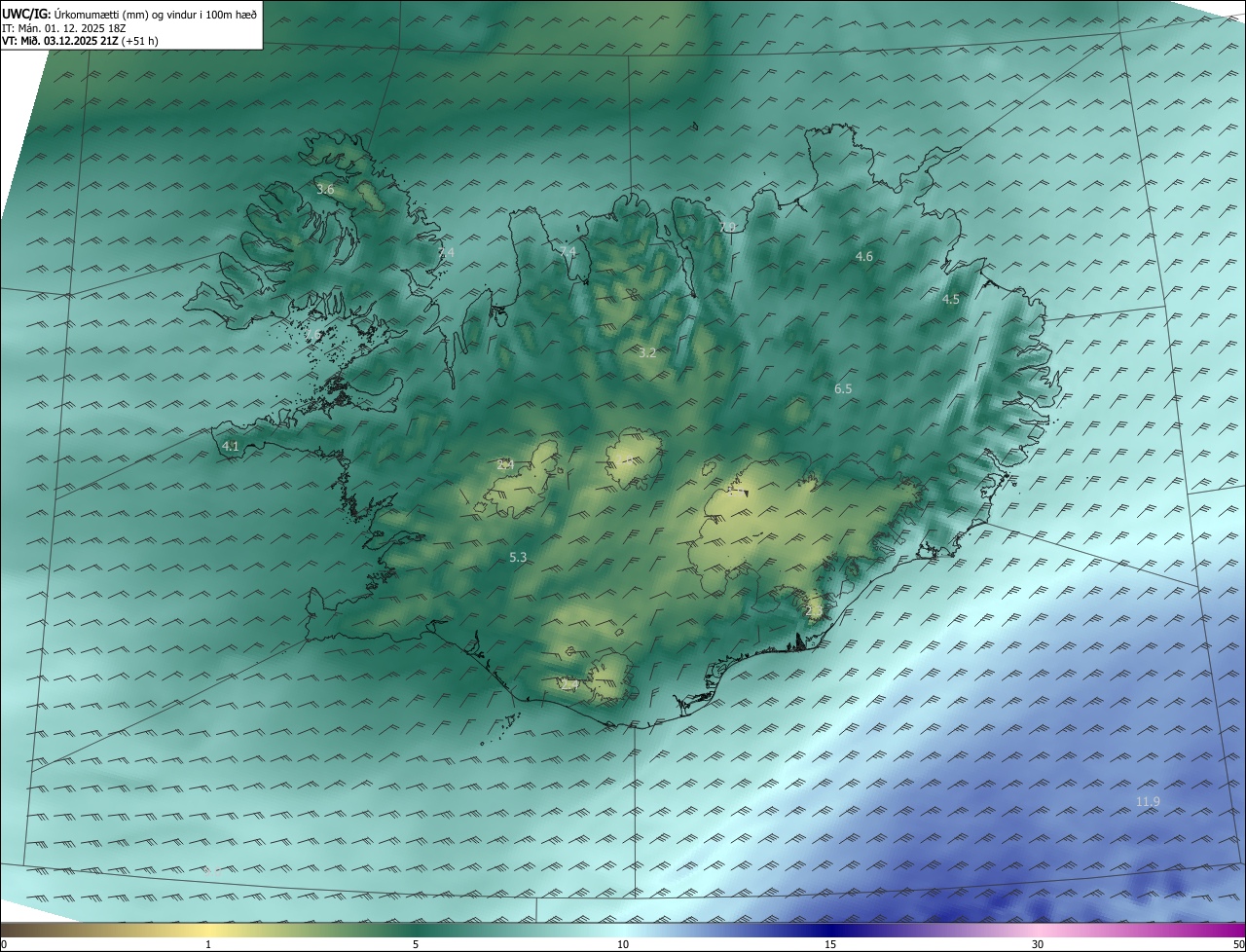The image size is (1246, 952).
Task: Click the color scale tick label 0
Action: tap(4, 944)
